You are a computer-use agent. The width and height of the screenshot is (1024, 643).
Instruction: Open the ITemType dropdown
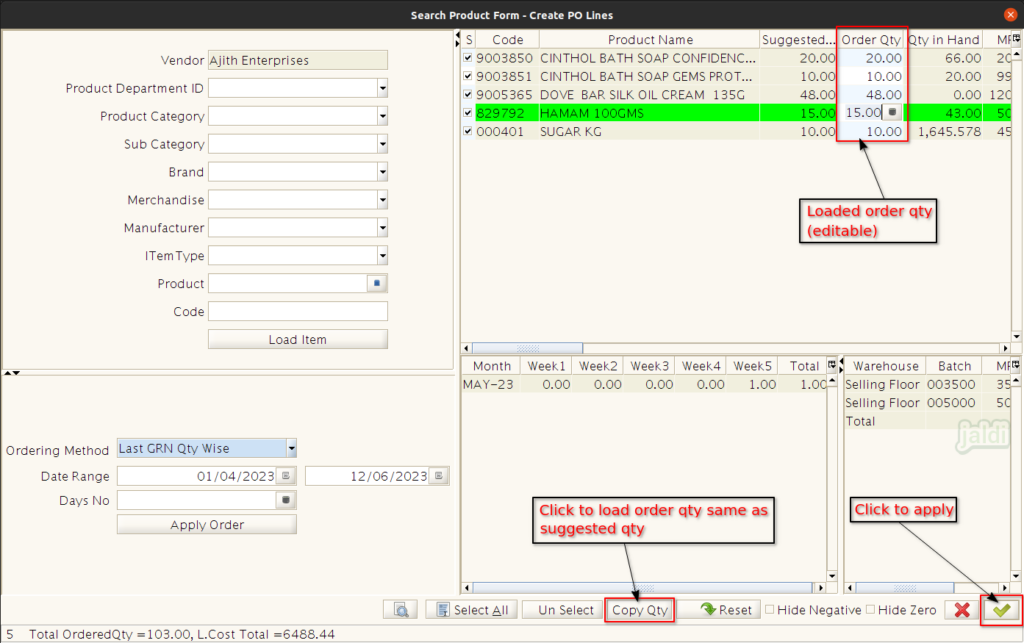382,256
